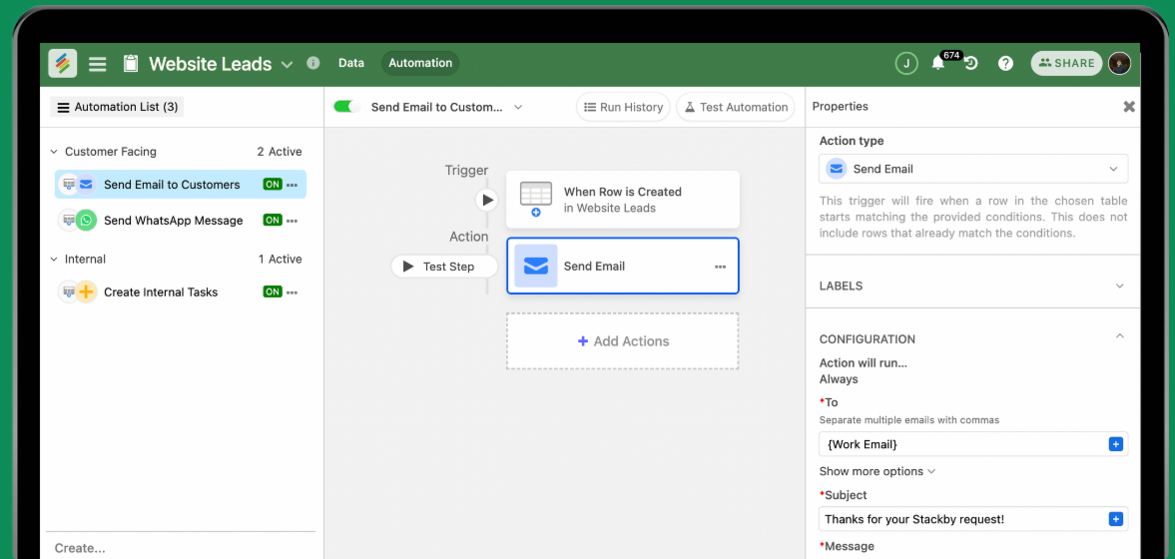Run the trigger play icon
The image size is (1175, 559).
487,200
